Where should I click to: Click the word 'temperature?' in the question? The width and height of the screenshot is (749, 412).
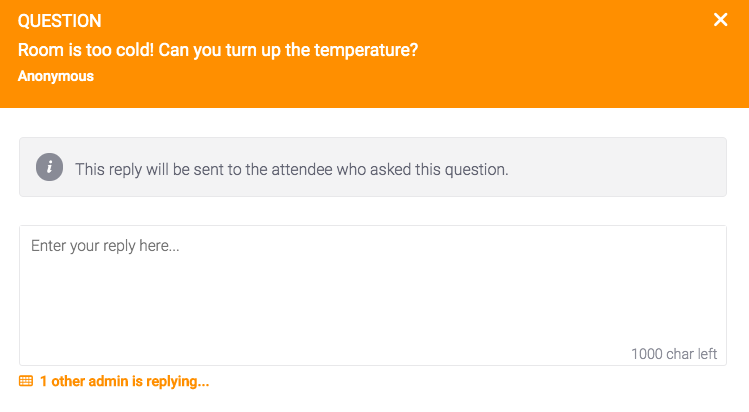click(x=366, y=51)
